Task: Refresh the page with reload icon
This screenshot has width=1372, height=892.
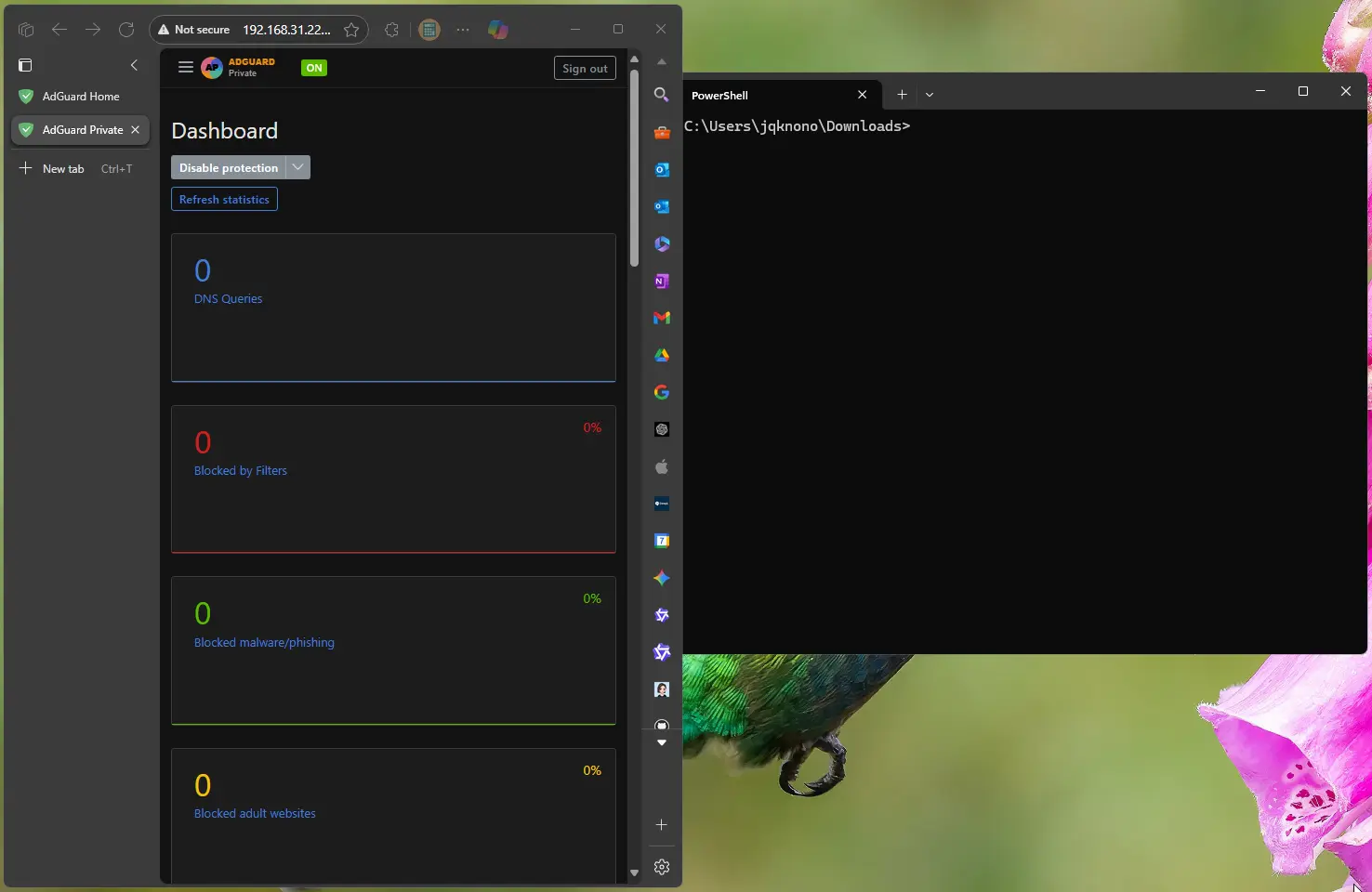Action: [x=126, y=30]
